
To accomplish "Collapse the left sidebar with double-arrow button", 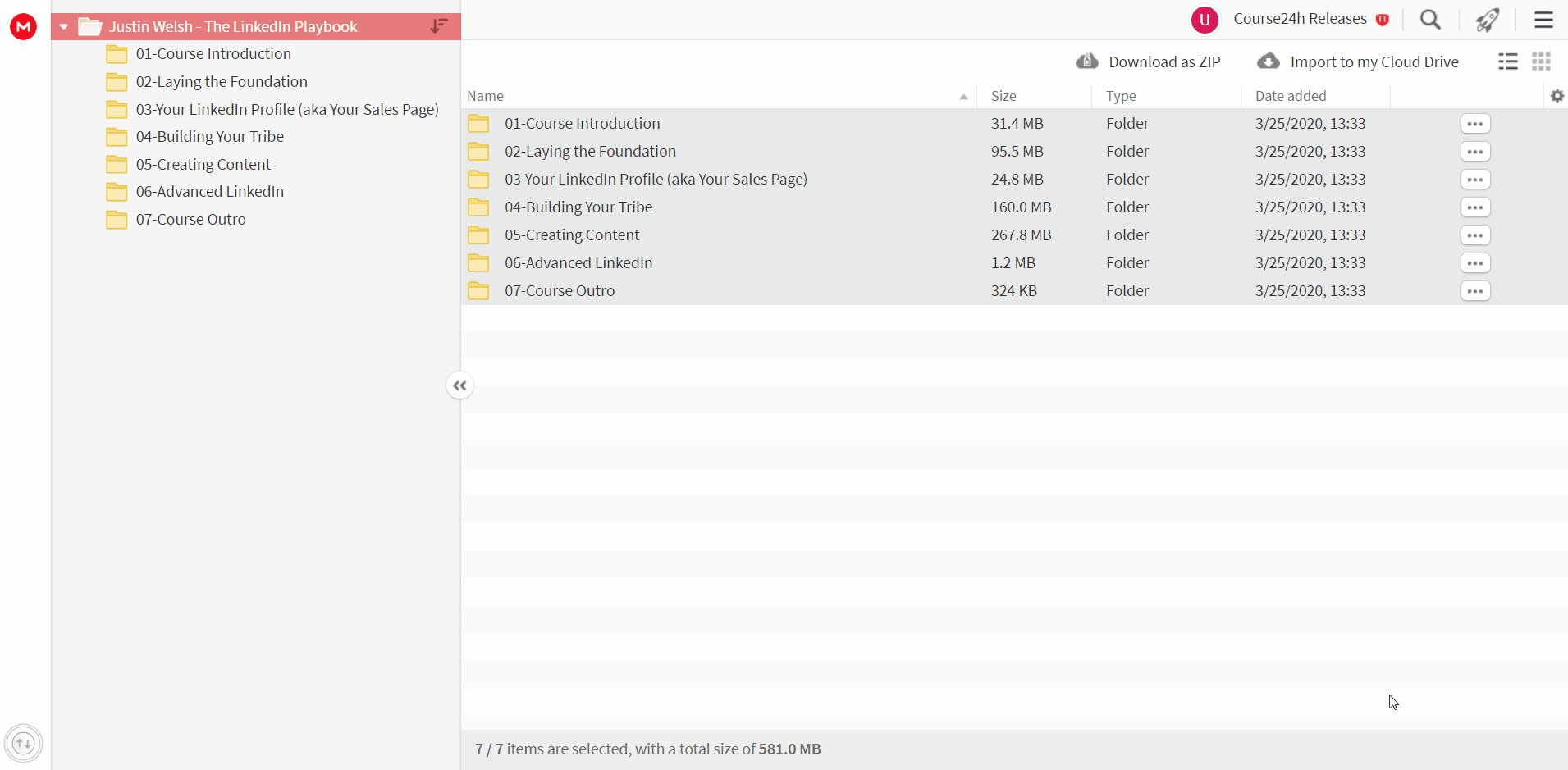I will coord(459,385).
